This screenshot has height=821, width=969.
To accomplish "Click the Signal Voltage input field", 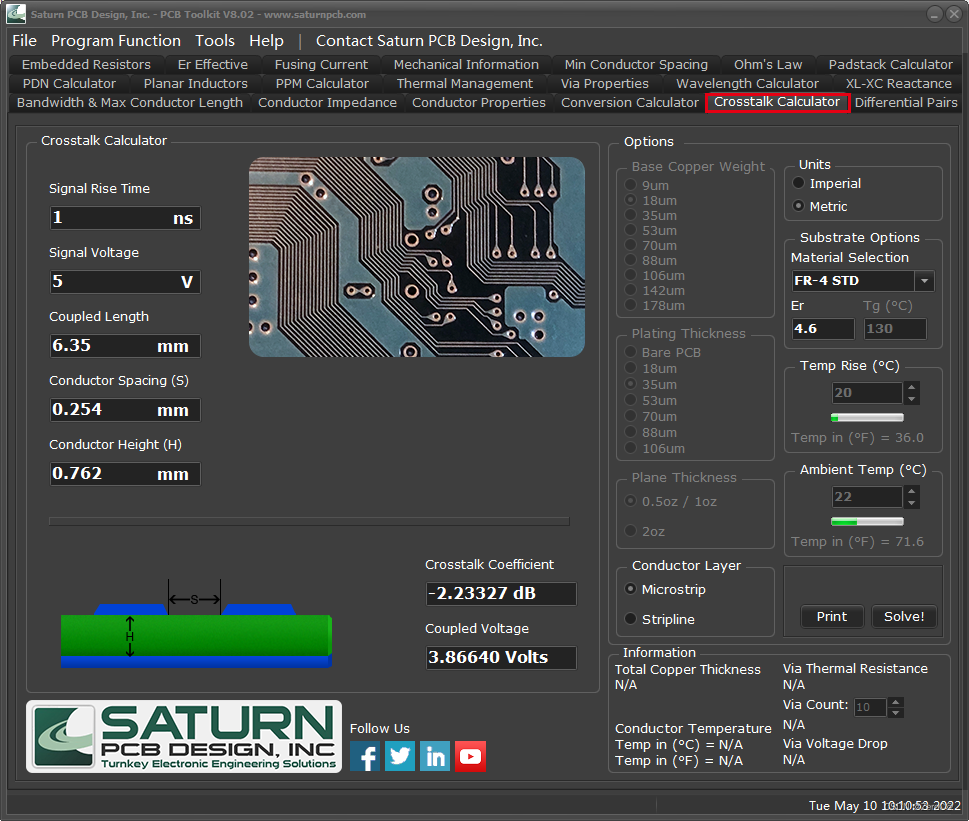I will pyautogui.click(x=124, y=281).
